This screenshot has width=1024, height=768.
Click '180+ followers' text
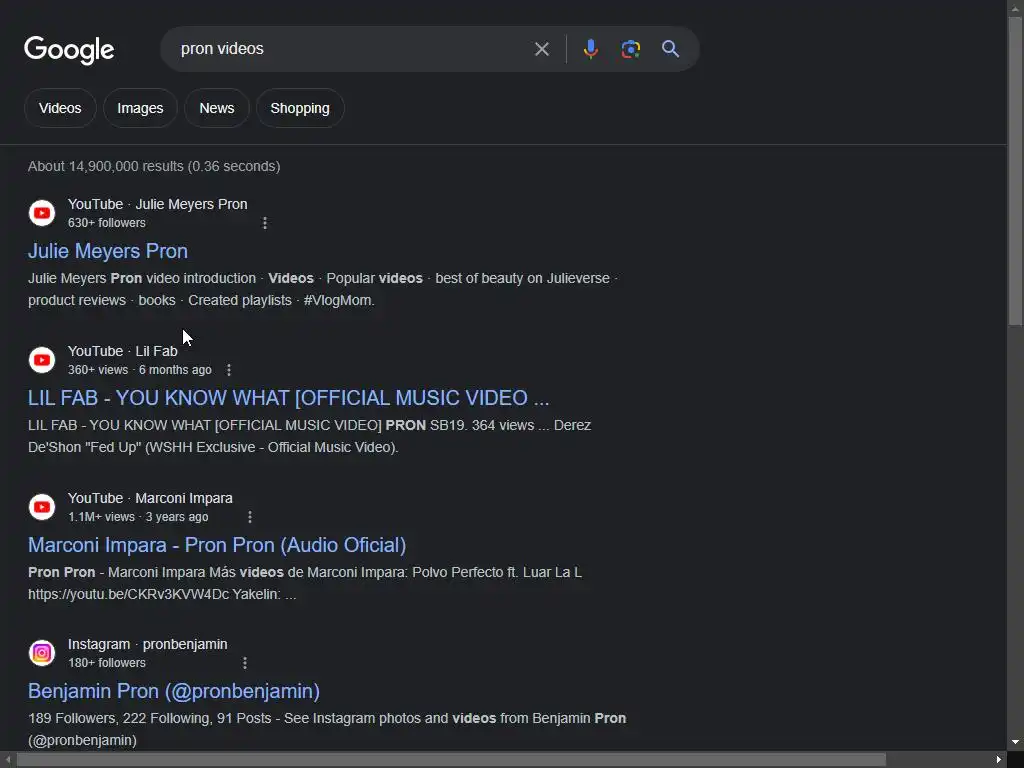(106, 663)
